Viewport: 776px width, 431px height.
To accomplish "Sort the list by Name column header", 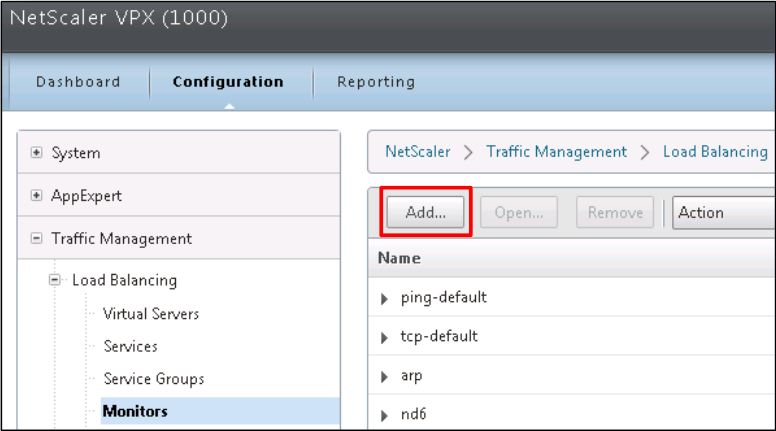I will [399, 258].
